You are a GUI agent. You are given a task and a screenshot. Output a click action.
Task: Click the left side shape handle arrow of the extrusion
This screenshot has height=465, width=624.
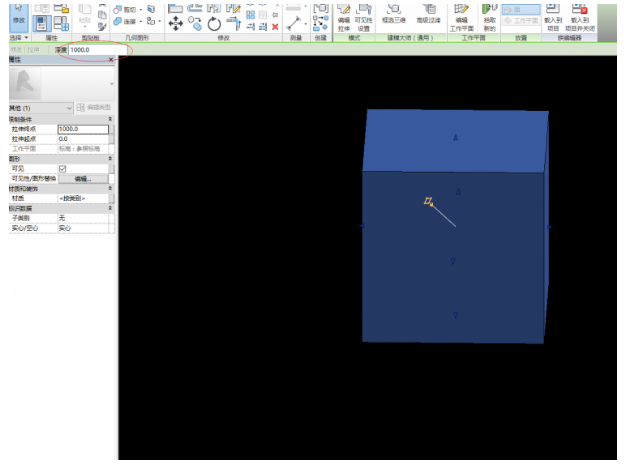(361, 226)
